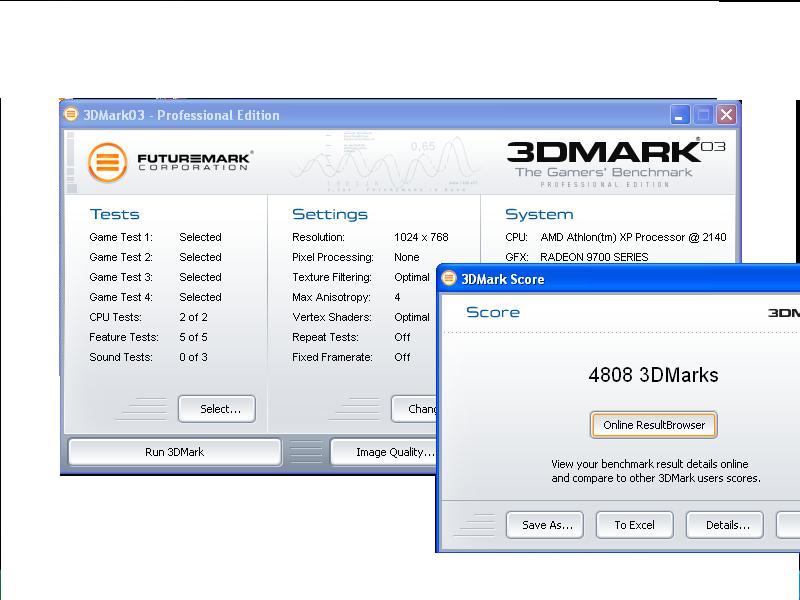Click the Tests section heading

coord(114,214)
